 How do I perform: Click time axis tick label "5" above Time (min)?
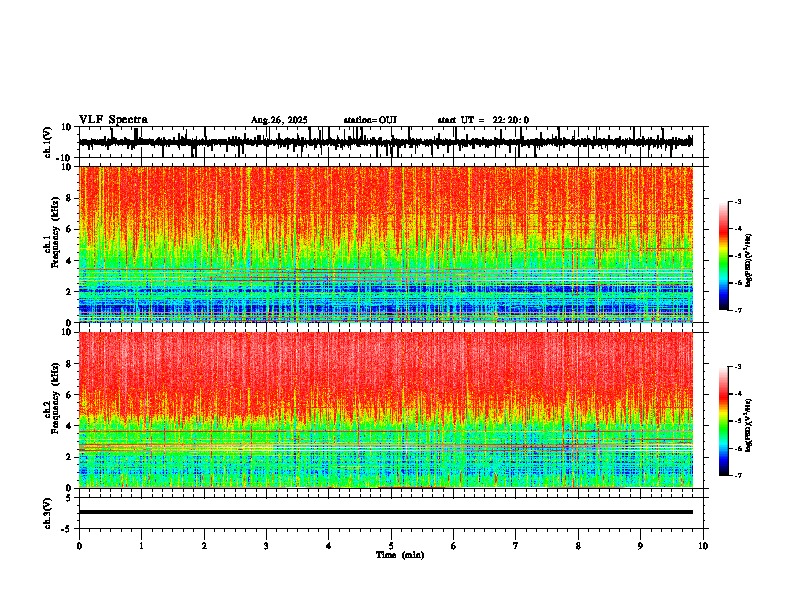pos(391,546)
